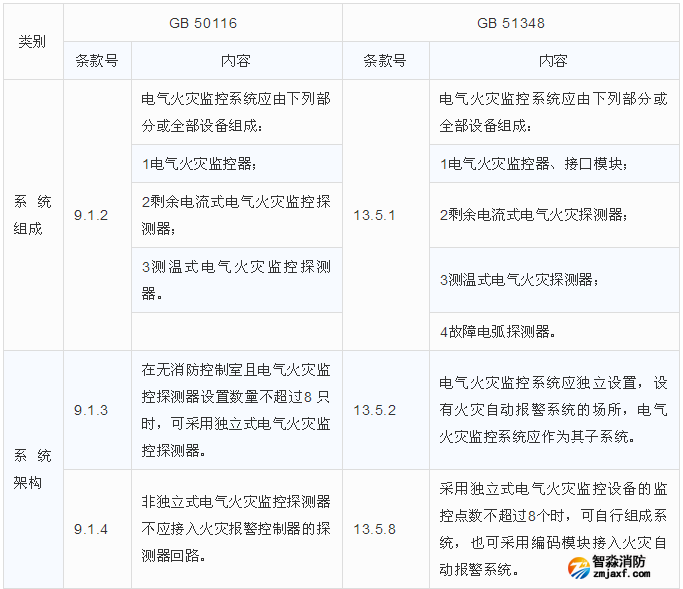This screenshot has width=683, height=589.
Task: Select the GB 50116 header cell
Action: point(203,22)
